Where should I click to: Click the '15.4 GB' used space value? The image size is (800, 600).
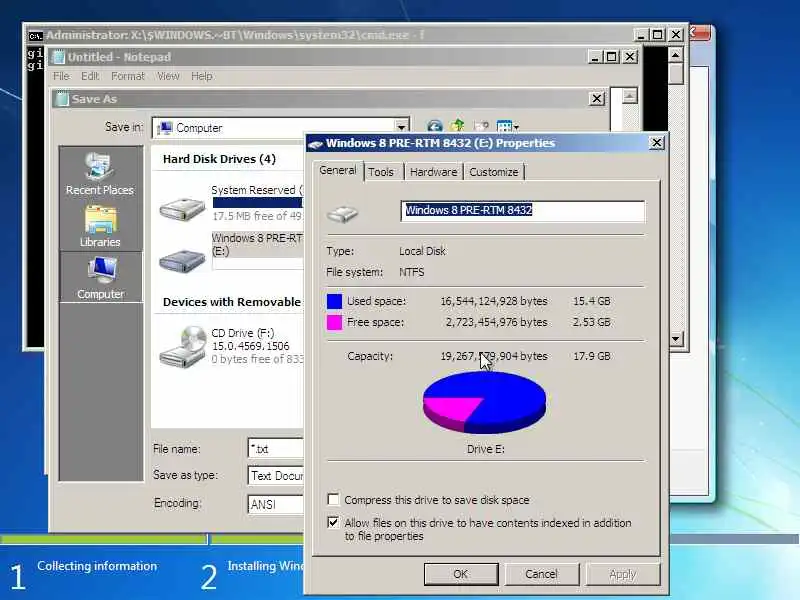point(591,301)
